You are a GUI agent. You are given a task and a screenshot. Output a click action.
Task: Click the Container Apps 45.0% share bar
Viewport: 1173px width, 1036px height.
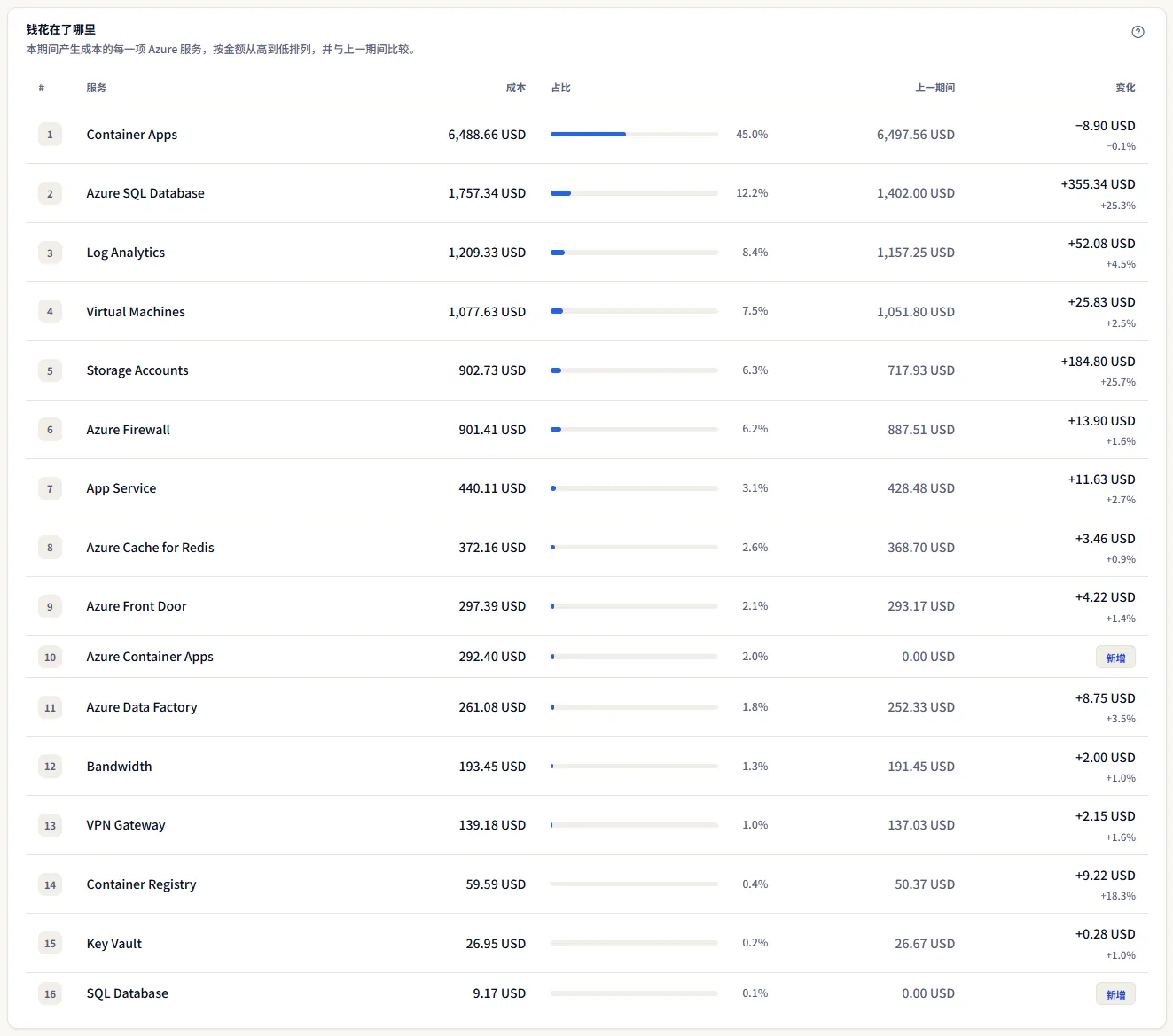[634, 135]
